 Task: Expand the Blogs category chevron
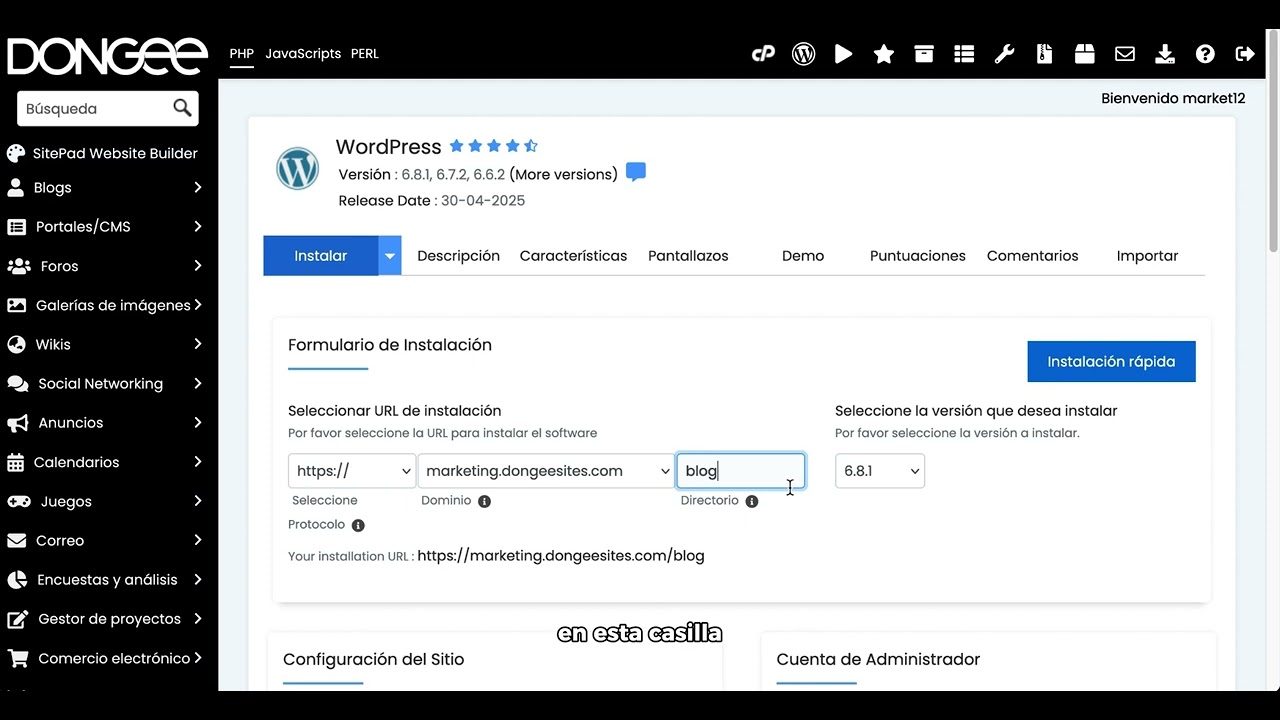click(x=197, y=187)
